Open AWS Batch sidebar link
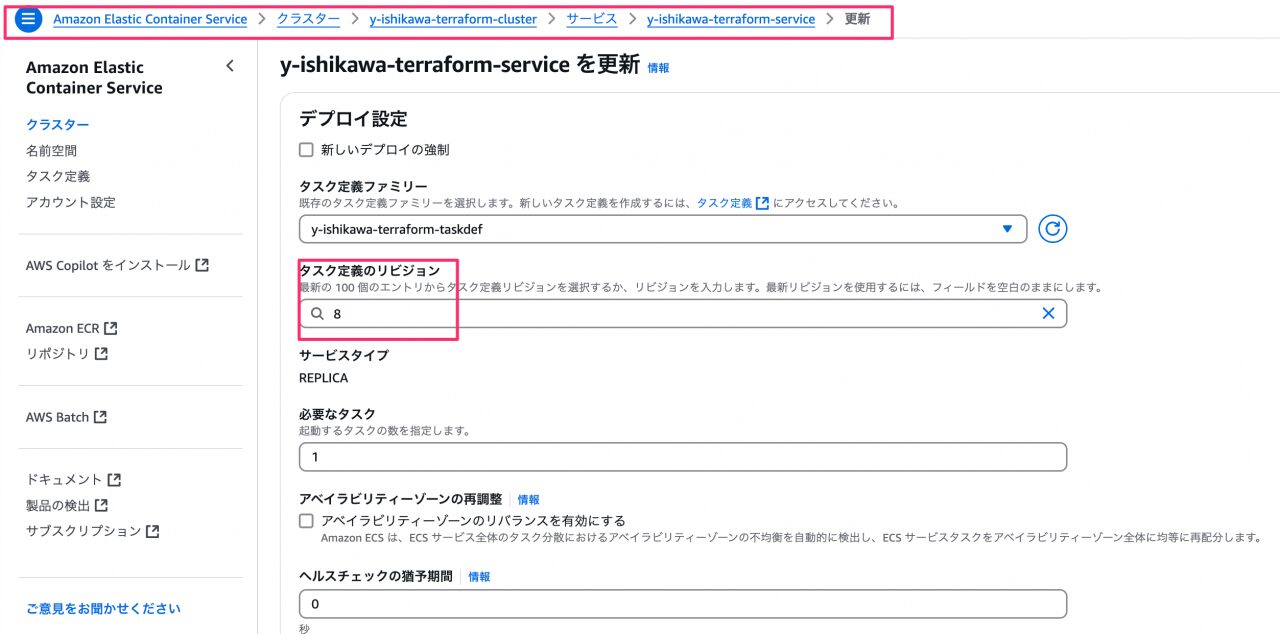The height and width of the screenshot is (634, 1280). (x=57, y=417)
